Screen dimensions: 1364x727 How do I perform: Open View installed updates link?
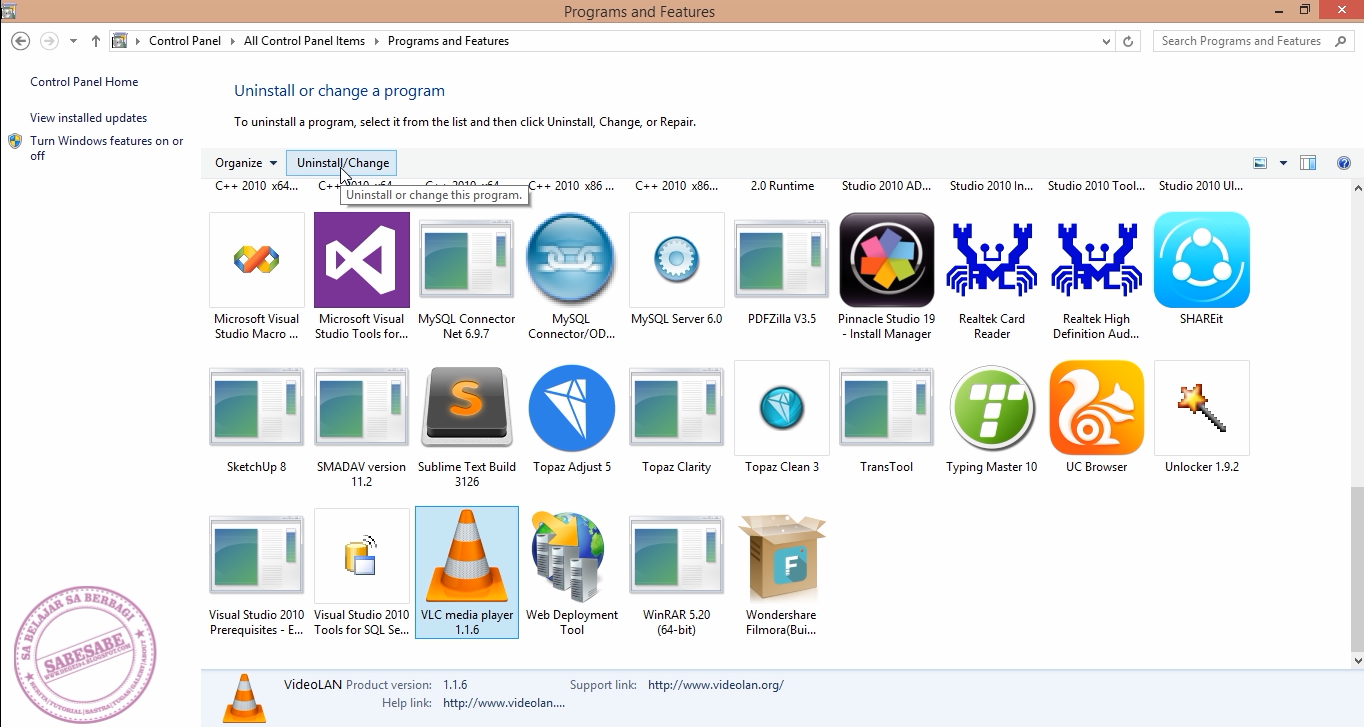point(88,118)
